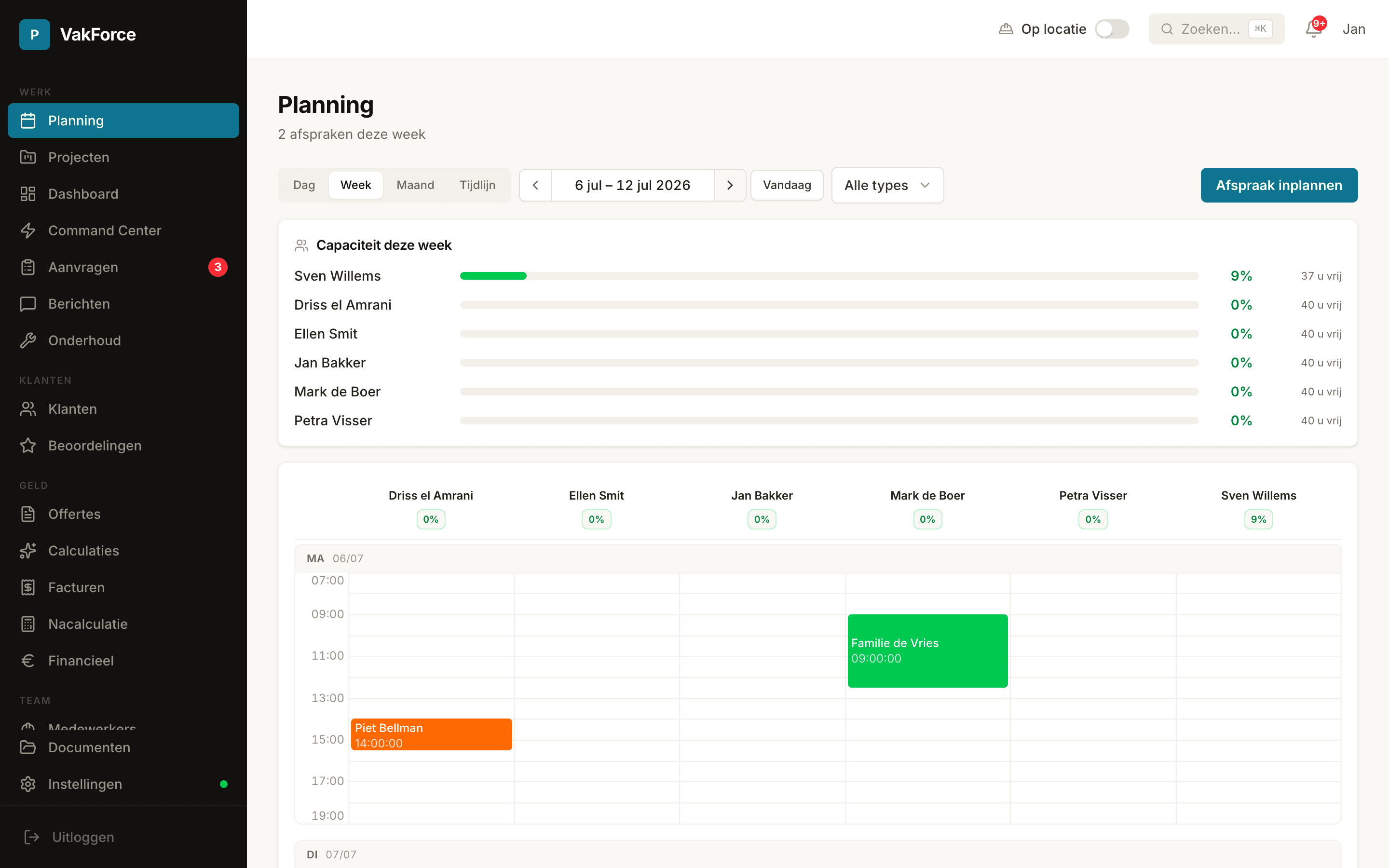
Task: Open Command Center lightning icon
Action: (28, 231)
